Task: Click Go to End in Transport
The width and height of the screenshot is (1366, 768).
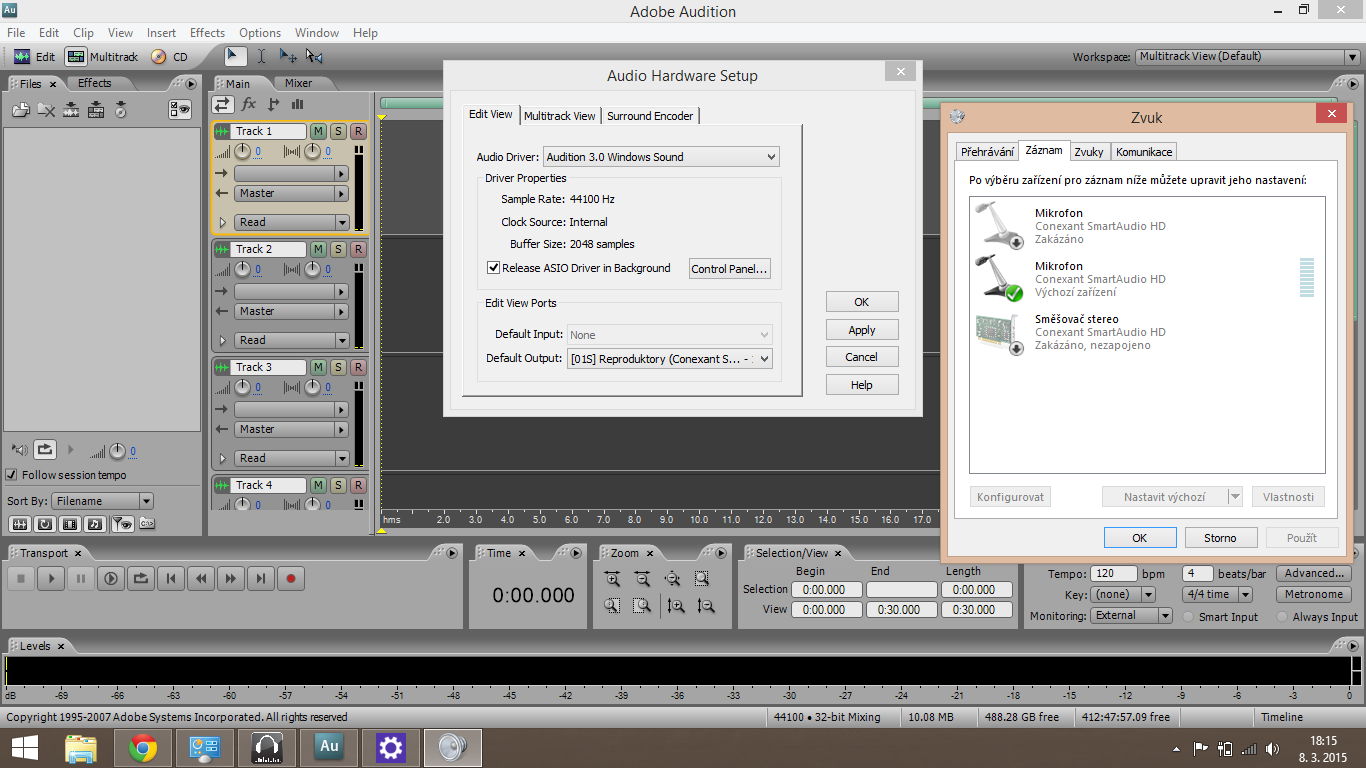Action: (261, 578)
